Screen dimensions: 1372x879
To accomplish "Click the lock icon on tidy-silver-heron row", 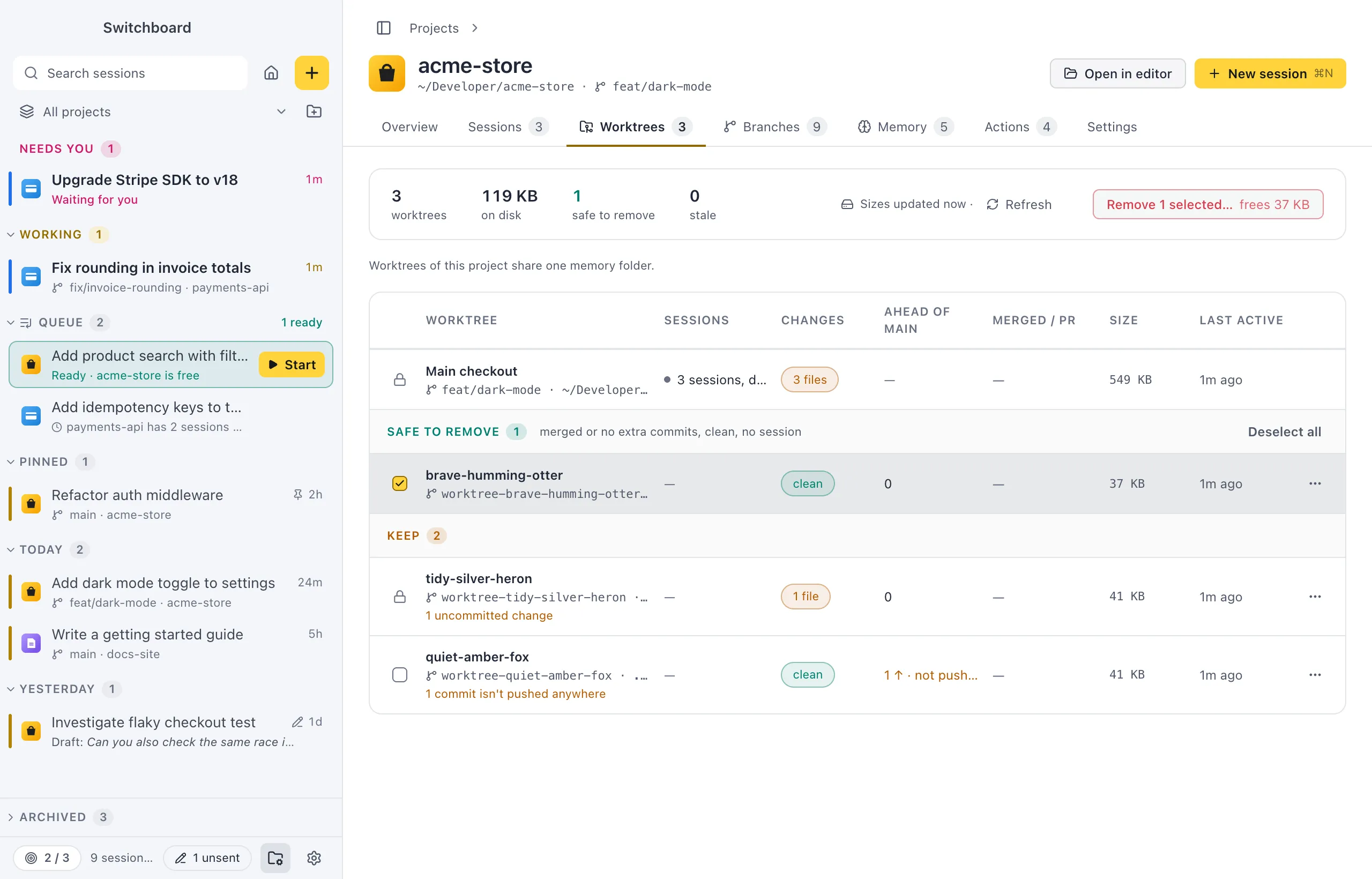I will pyautogui.click(x=400, y=597).
